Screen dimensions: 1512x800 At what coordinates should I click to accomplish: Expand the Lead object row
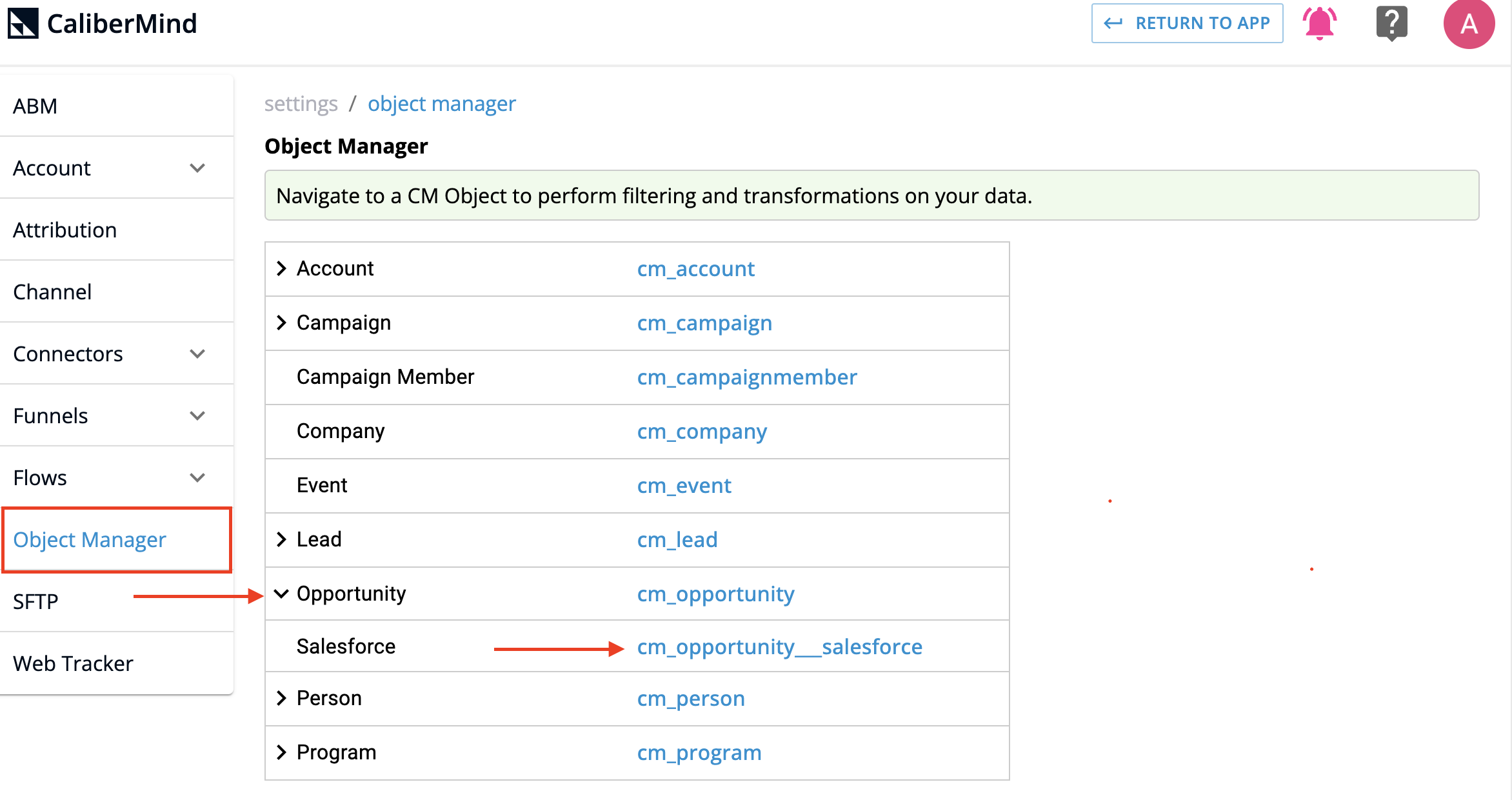click(x=281, y=539)
